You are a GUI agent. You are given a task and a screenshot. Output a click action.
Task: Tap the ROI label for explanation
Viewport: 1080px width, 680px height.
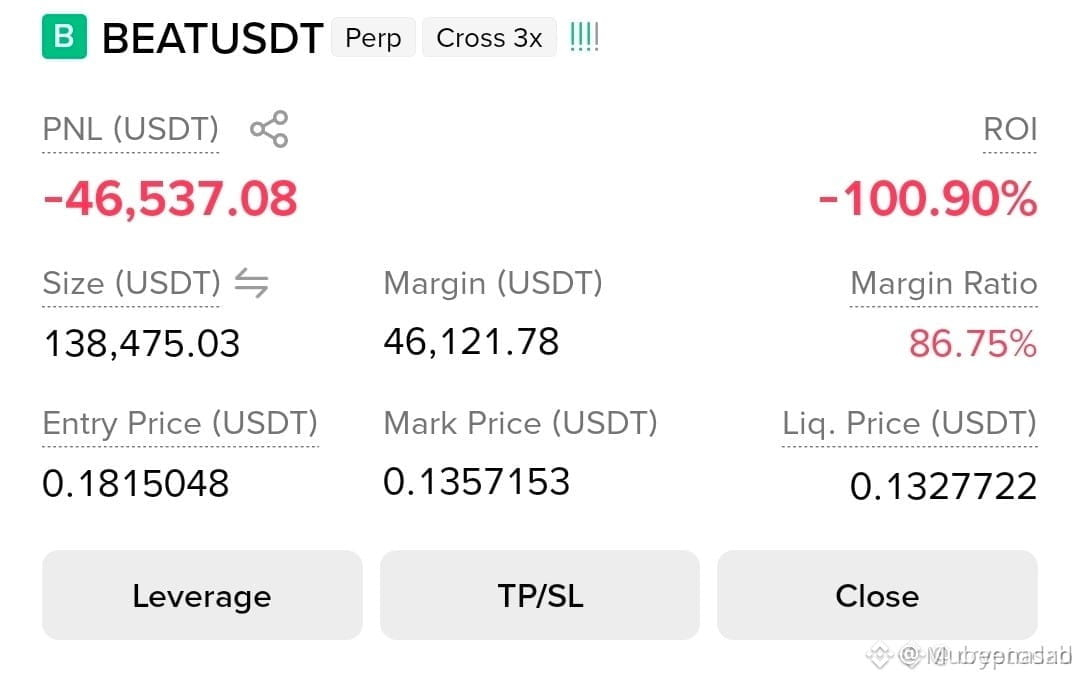(x=1010, y=130)
